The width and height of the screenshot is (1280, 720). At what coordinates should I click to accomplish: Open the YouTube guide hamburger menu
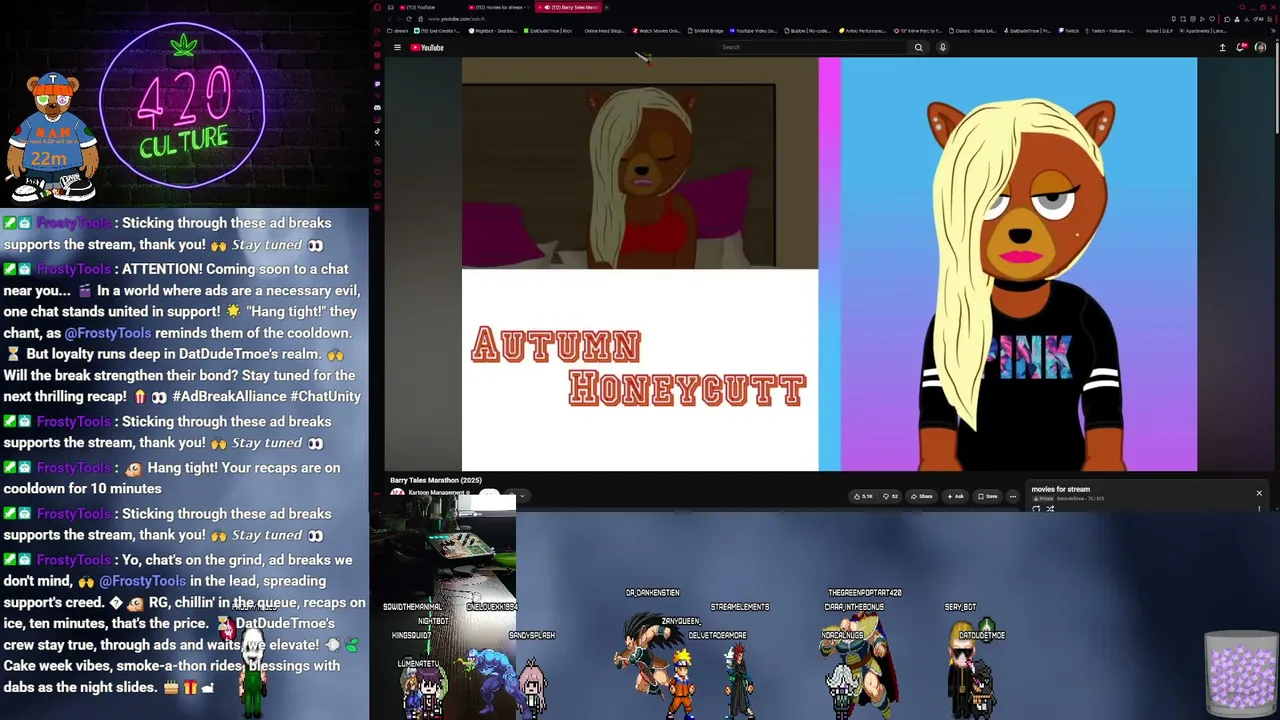point(397,47)
